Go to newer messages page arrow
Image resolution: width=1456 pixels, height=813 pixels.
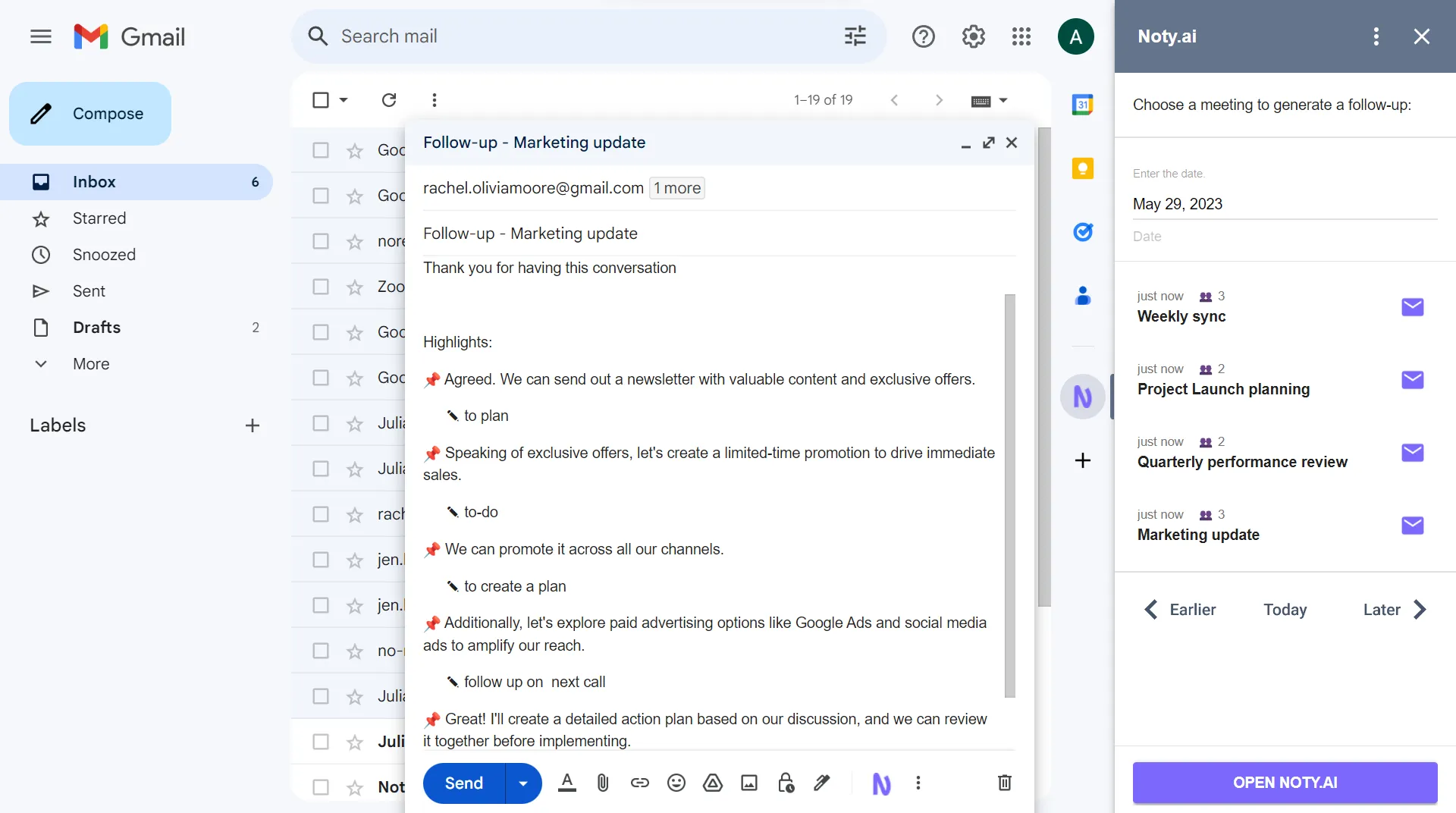[x=894, y=100]
